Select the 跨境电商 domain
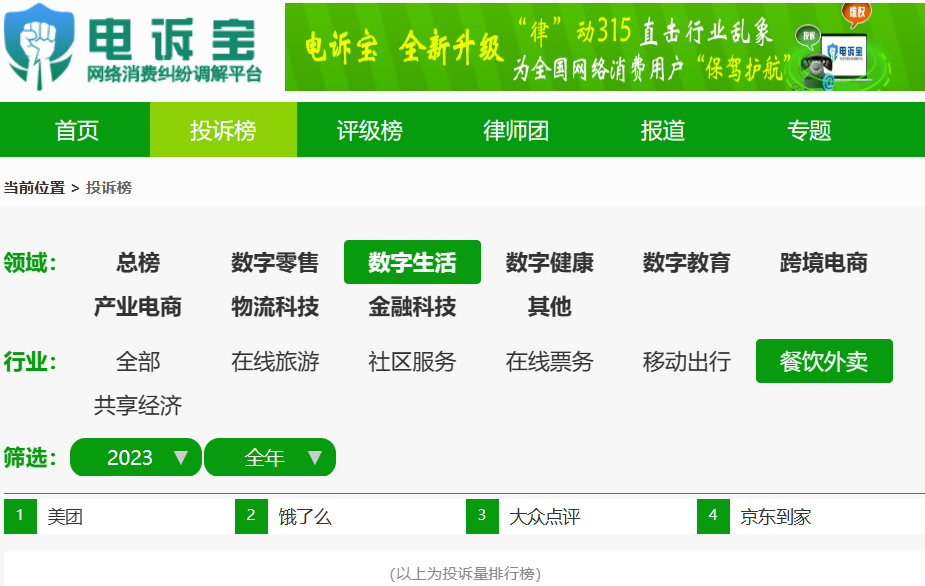The width and height of the screenshot is (925, 586). pos(824,262)
